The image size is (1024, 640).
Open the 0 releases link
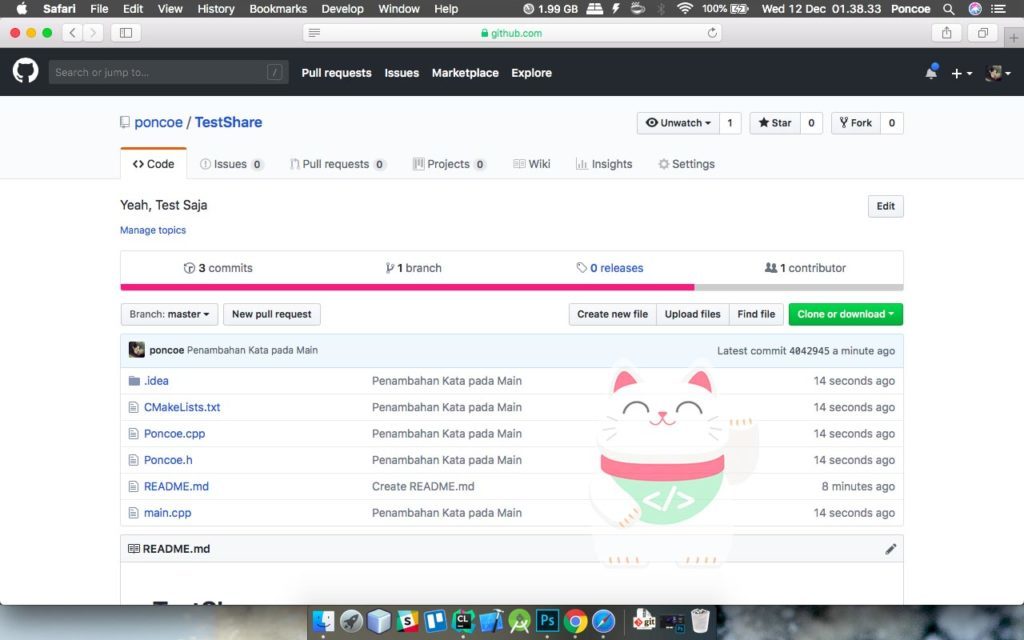coord(610,268)
